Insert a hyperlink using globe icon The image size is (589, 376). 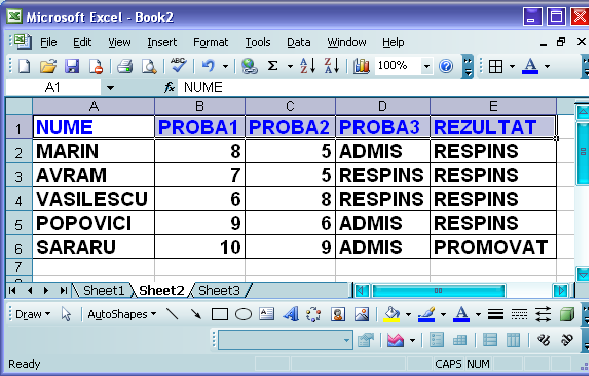(x=249, y=66)
